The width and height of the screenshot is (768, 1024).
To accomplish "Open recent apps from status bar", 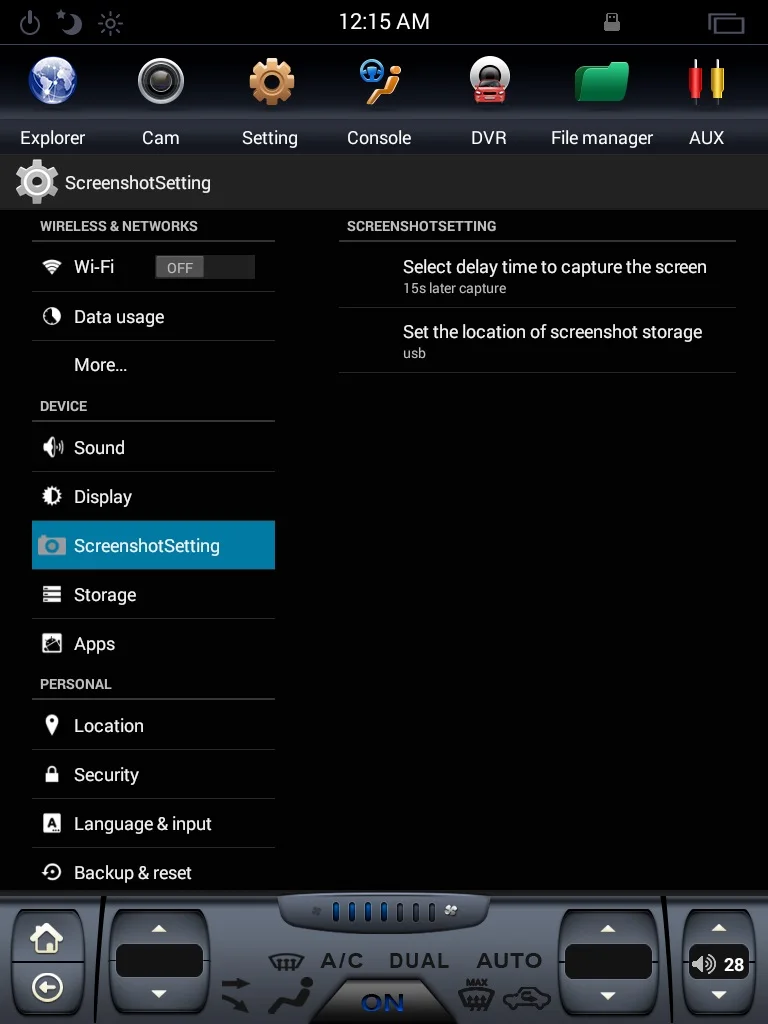I will click(x=726, y=23).
